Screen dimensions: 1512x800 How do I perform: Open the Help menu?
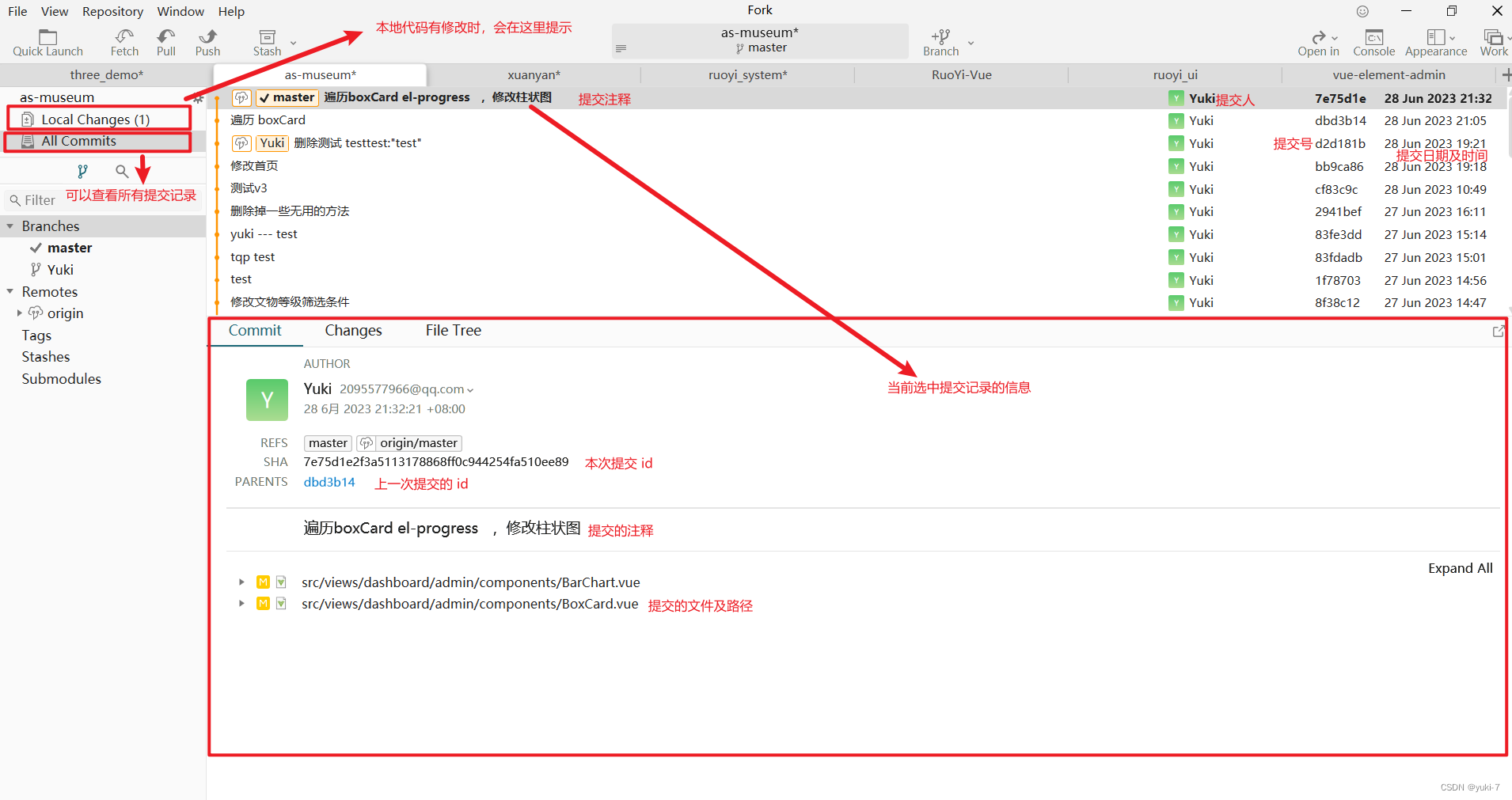[231, 11]
